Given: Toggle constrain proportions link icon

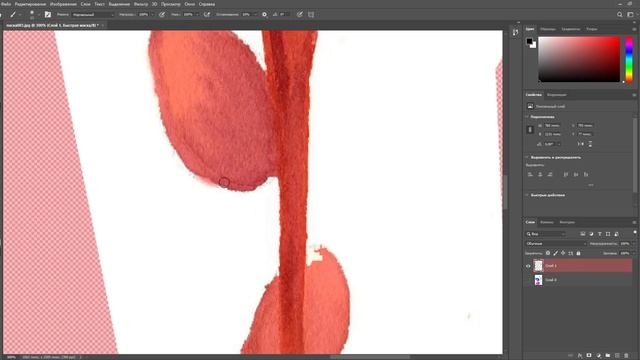Looking at the screenshot, I should click(x=530, y=129).
